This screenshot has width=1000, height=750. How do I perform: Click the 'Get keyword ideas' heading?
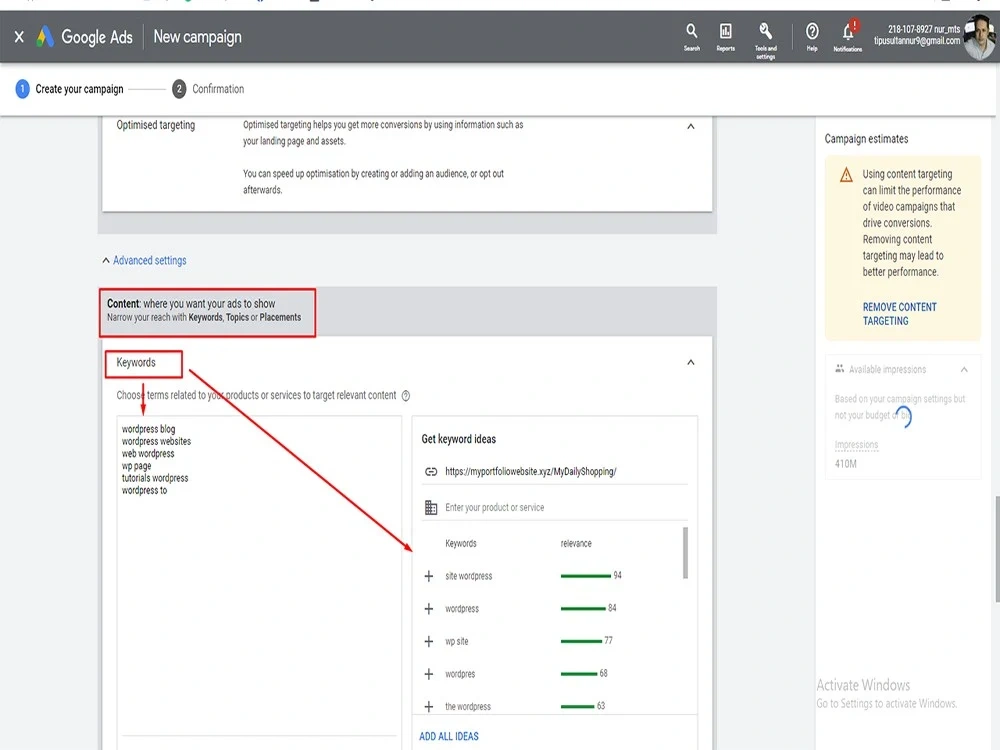point(459,439)
